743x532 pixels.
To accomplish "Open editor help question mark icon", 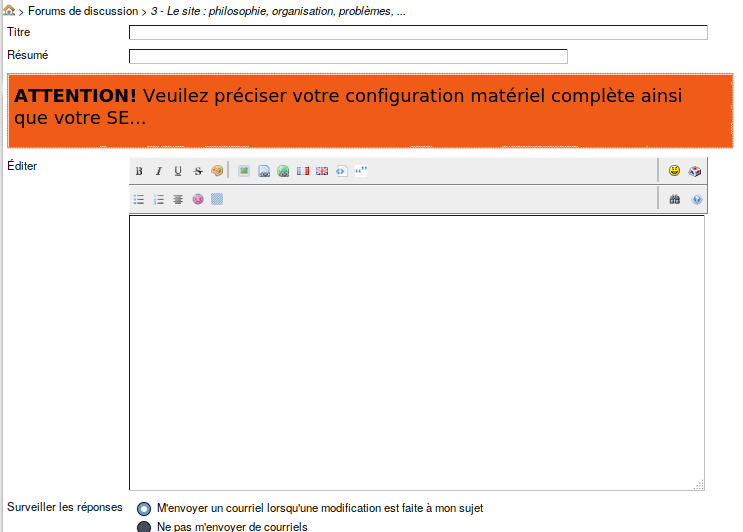I will tap(697, 199).
